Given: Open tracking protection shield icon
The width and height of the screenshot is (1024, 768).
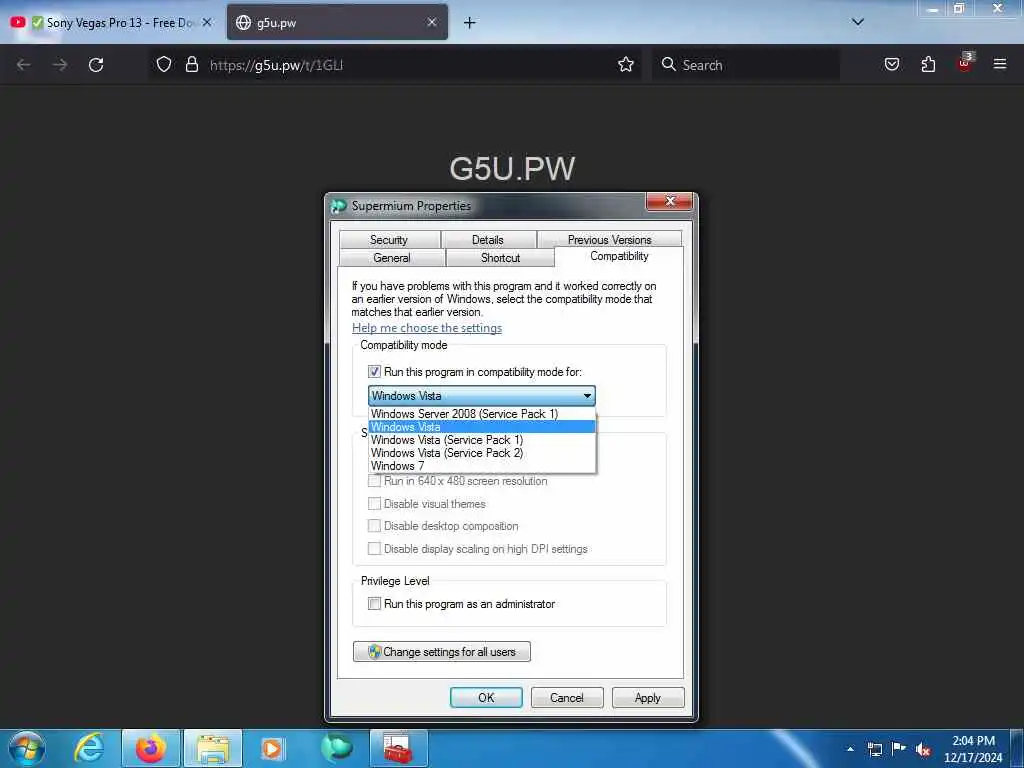Looking at the screenshot, I should pos(164,64).
